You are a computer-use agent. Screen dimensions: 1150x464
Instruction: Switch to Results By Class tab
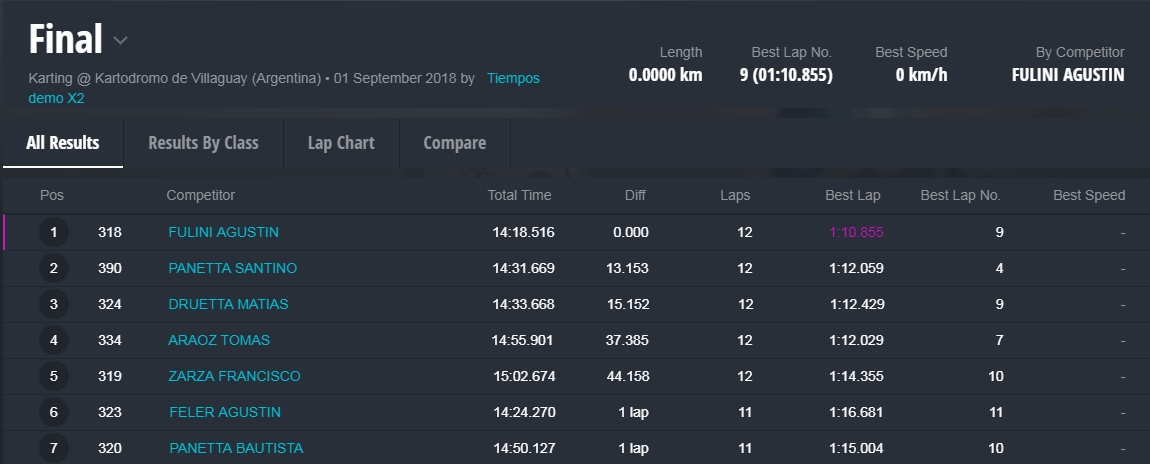pos(203,143)
